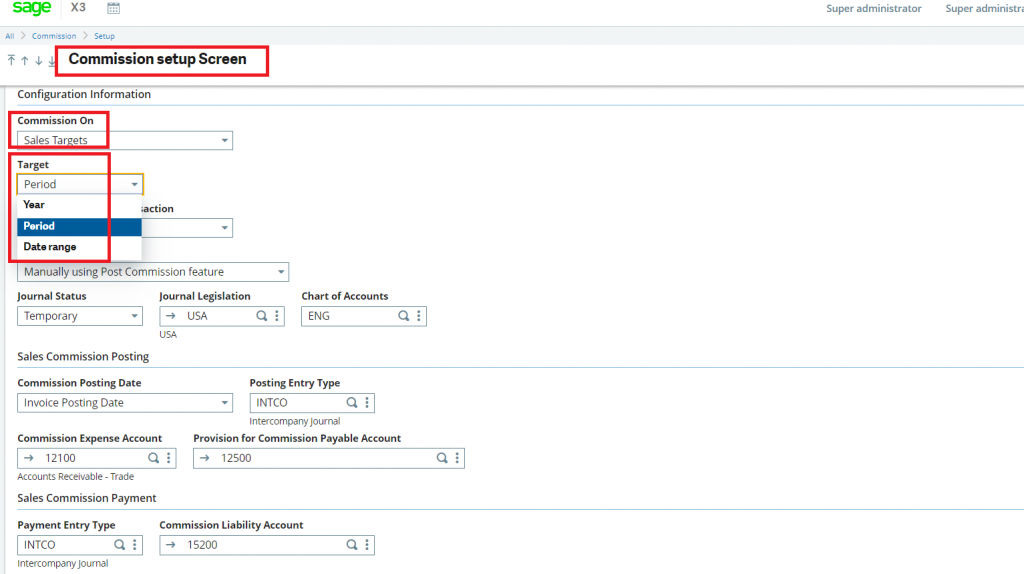
Task: Open the calendar icon in header
Action: pos(113,9)
